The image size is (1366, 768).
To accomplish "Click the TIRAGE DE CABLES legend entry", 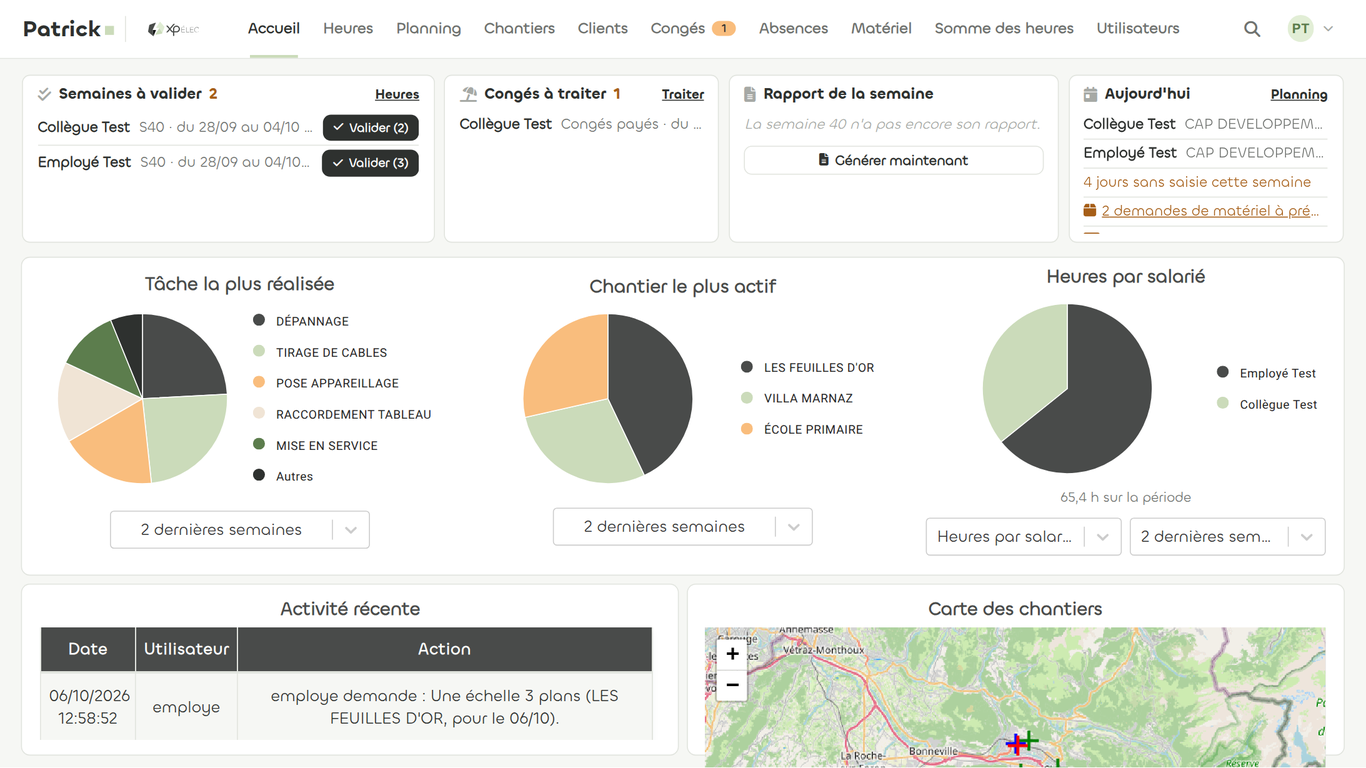I will [320, 352].
